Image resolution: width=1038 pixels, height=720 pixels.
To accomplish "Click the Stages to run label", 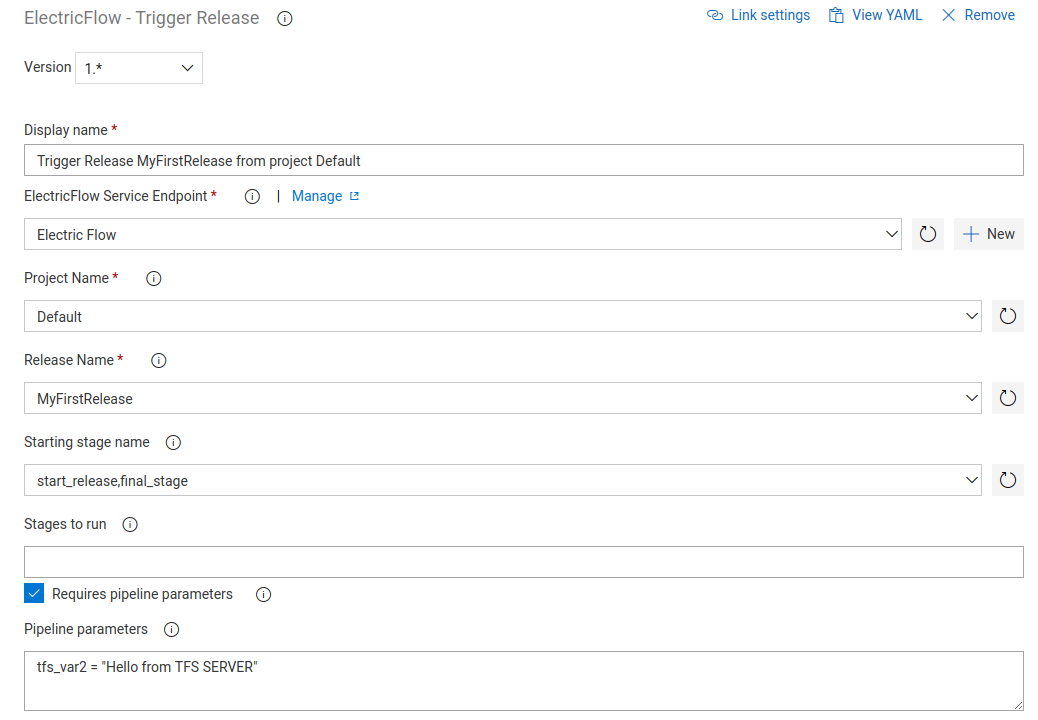I will pyautogui.click(x=65, y=524).
